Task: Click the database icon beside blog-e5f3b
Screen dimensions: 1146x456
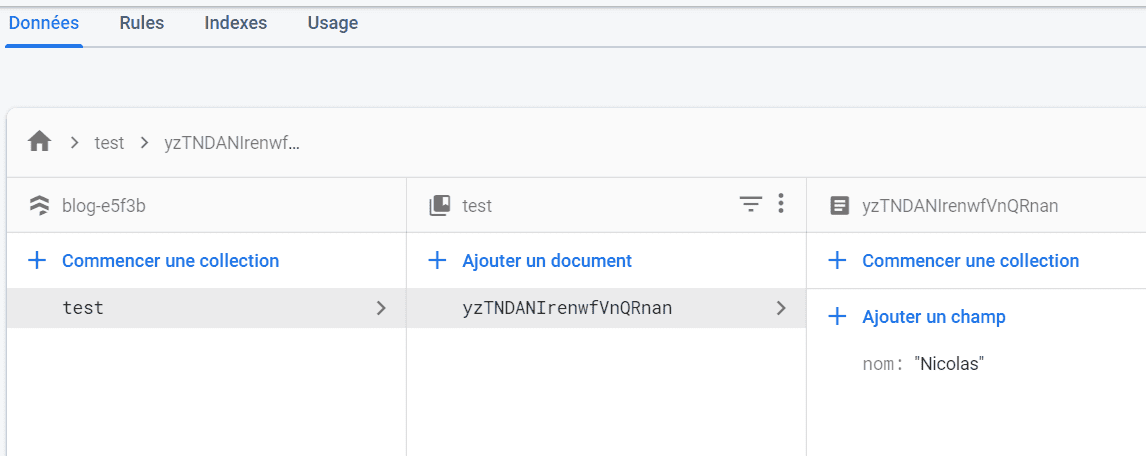Action: [x=40, y=206]
